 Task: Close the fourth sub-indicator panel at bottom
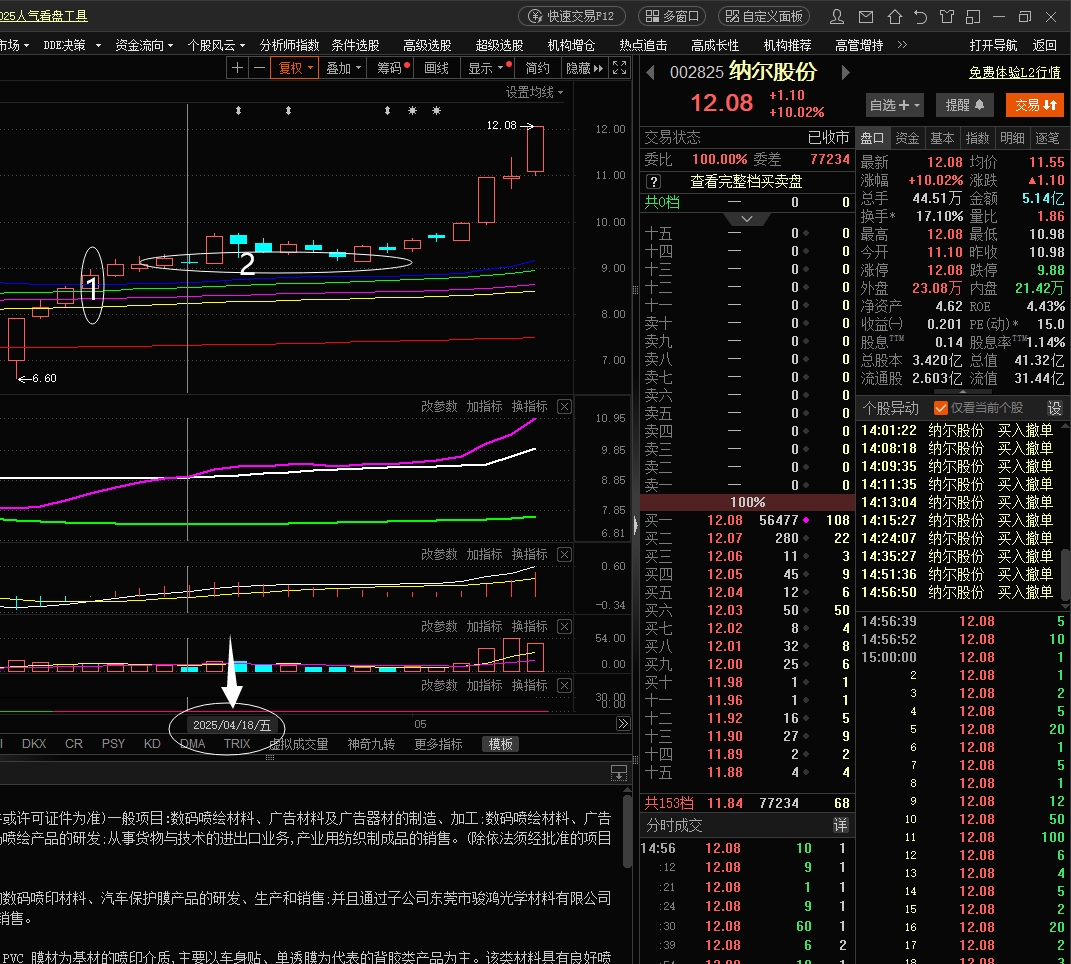point(564,685)
